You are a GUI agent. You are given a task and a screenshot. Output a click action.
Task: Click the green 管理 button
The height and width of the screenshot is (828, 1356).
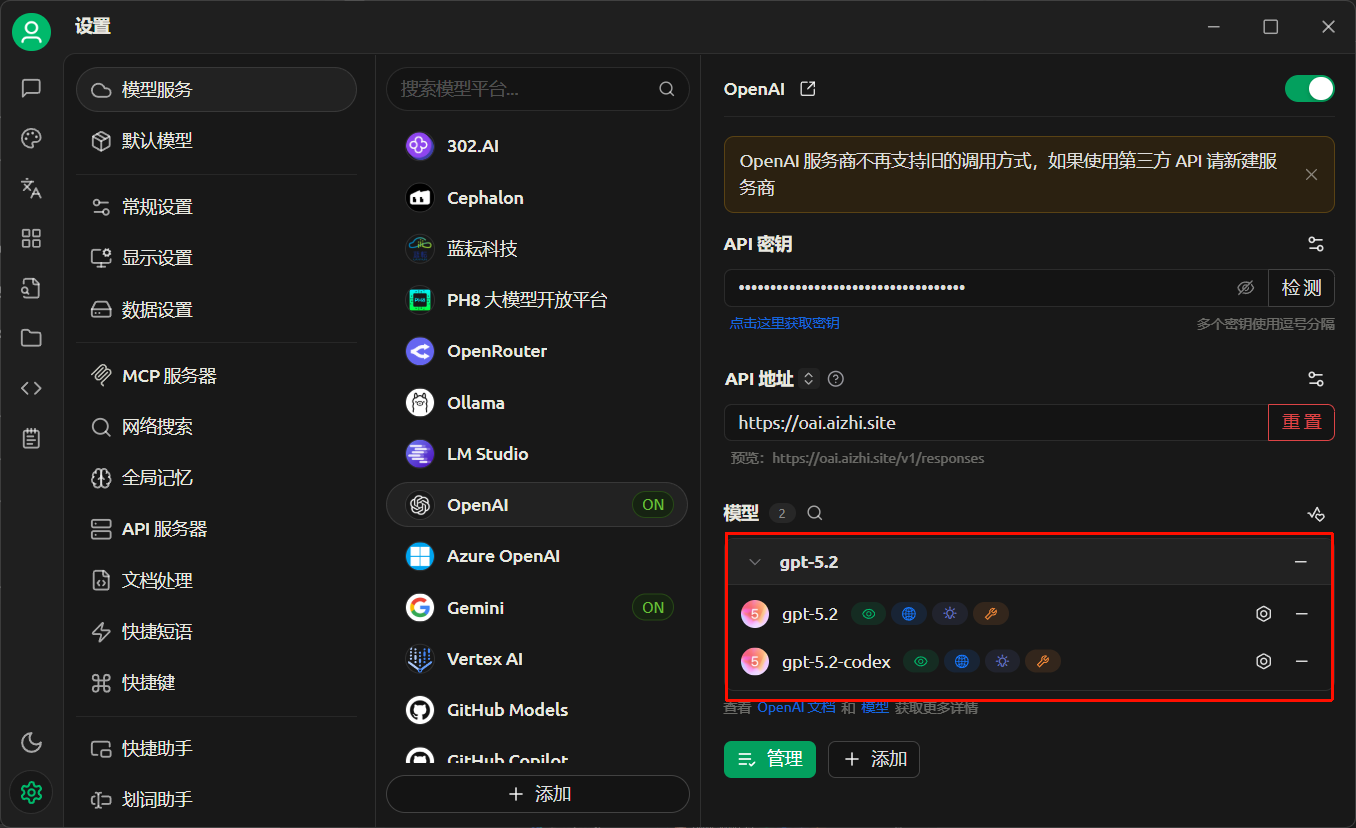tap(770, 759)
